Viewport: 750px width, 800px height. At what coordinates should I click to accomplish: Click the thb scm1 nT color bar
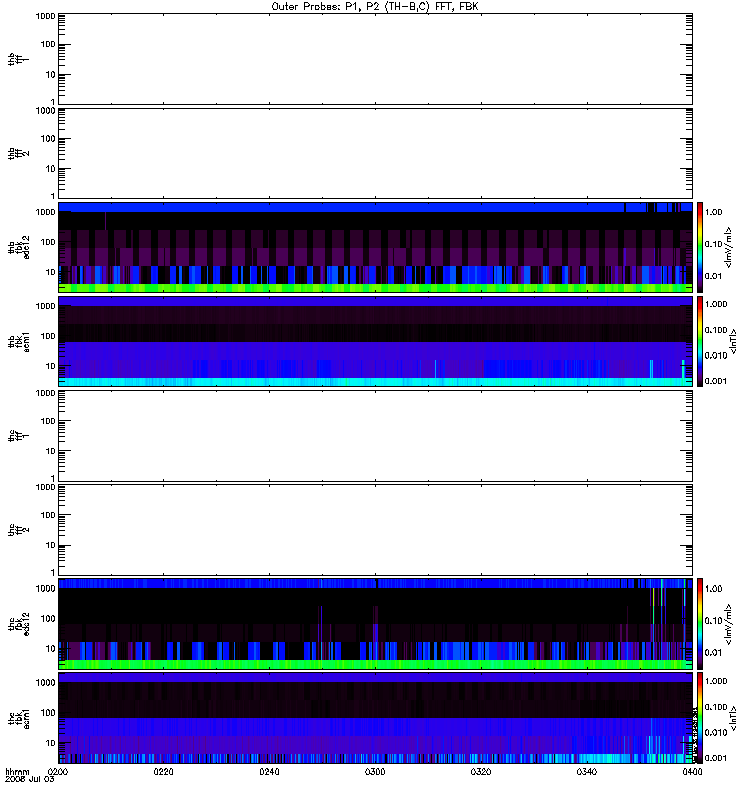[700, 341]
